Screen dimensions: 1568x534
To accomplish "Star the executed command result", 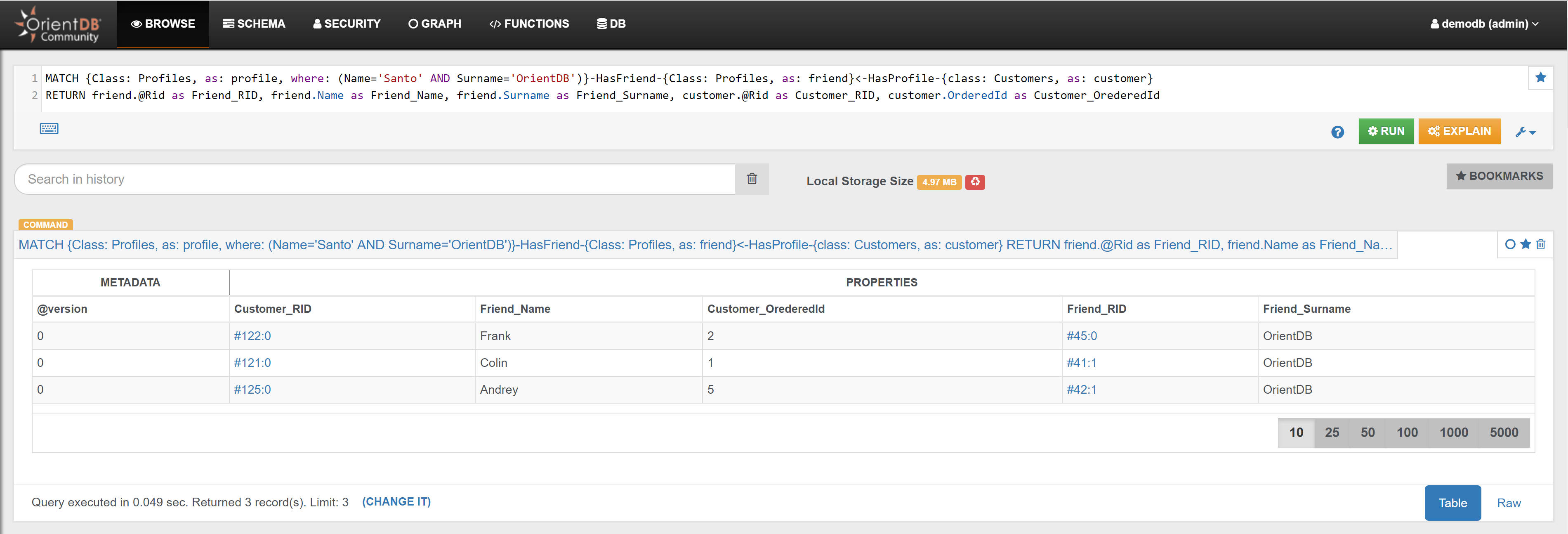I will 1526,244.
